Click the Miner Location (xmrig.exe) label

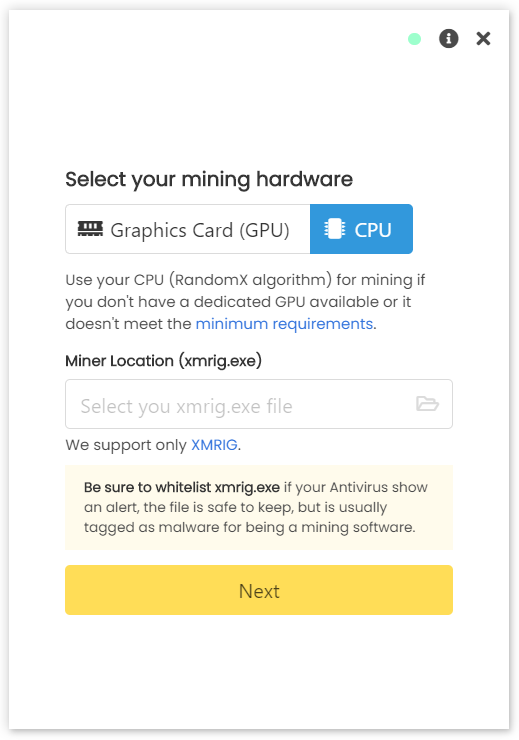pyautogui.click(x=163, y=361)
